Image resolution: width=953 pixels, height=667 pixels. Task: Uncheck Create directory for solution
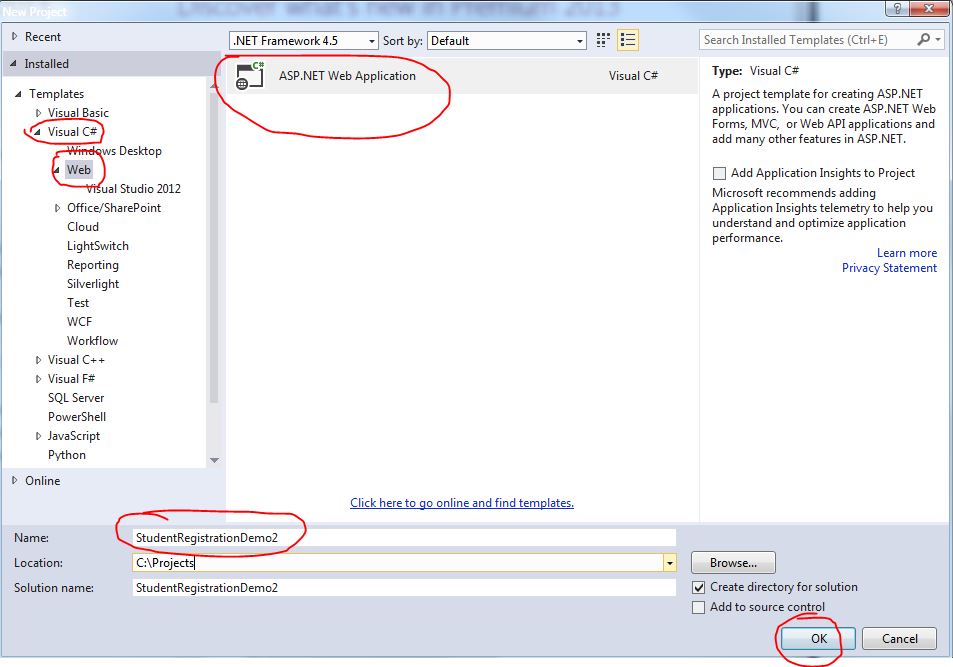click(699, 587)
